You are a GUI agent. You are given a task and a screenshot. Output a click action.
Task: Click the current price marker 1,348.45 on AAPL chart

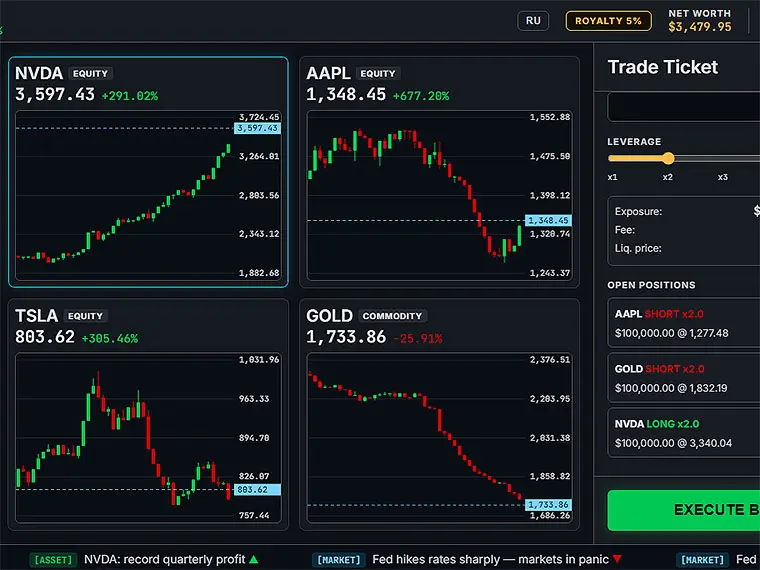[x=548, y=221]
